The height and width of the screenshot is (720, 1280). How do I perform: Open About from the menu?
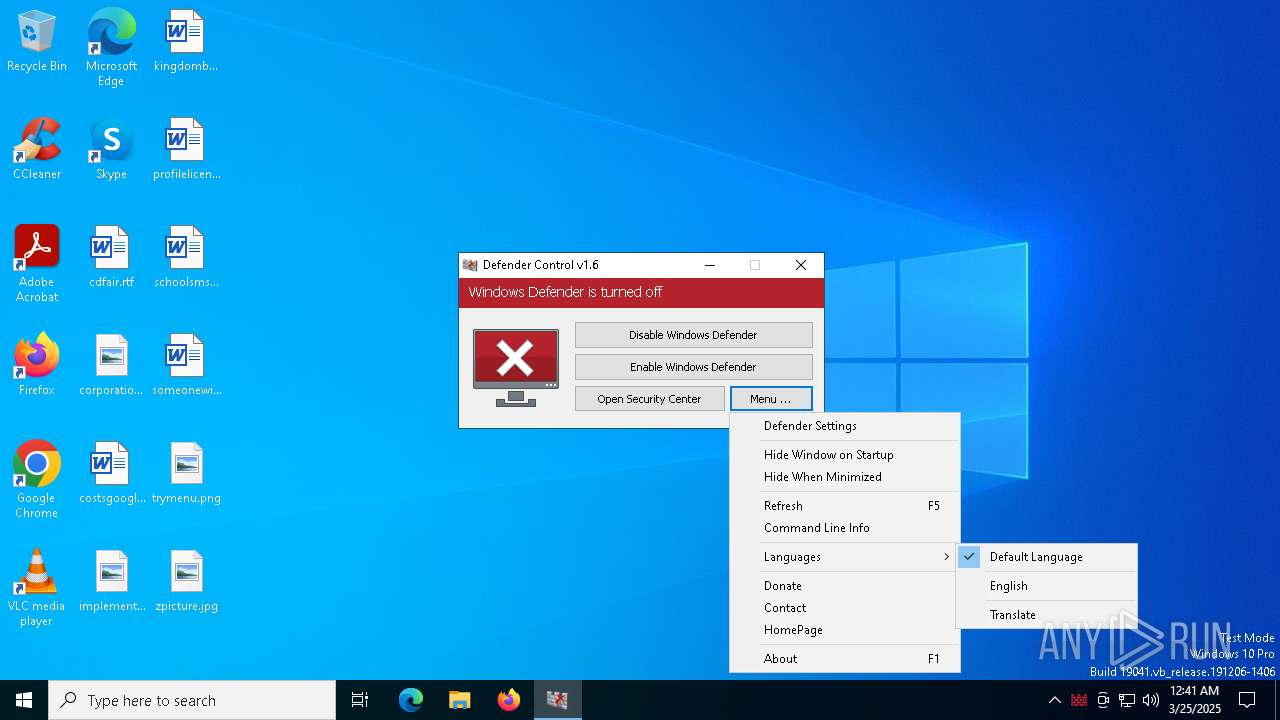pyautogui.click(x=845, y=659)
